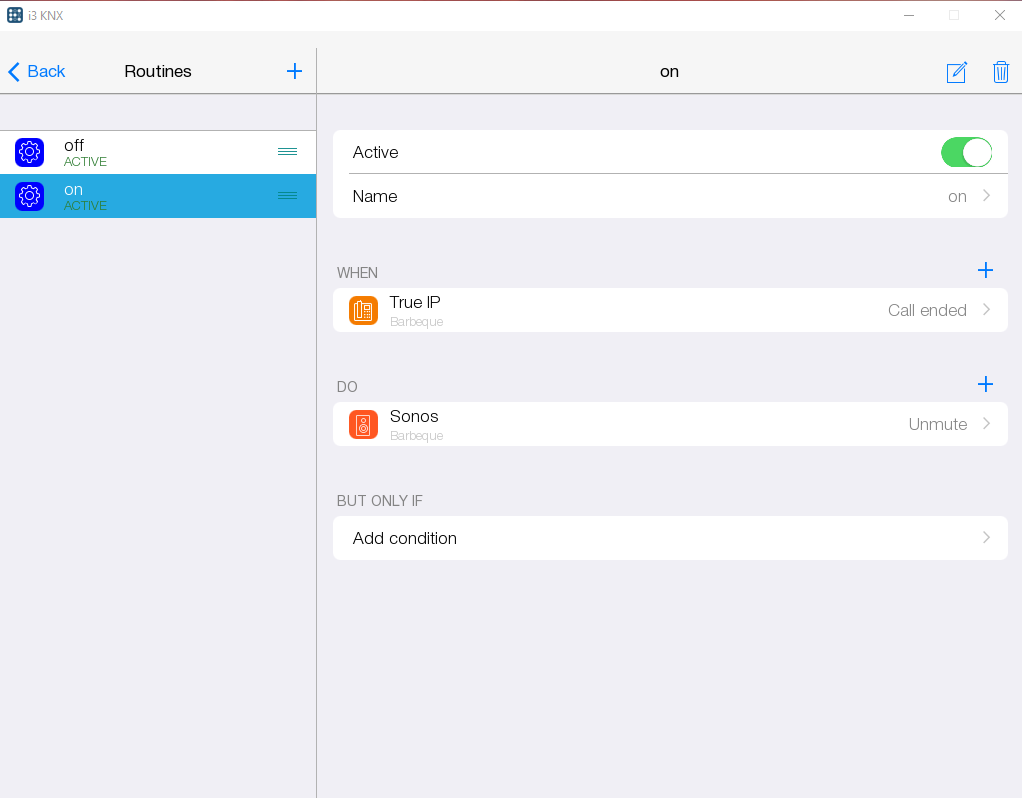Add a new WHEN trigger

(985, 270)
